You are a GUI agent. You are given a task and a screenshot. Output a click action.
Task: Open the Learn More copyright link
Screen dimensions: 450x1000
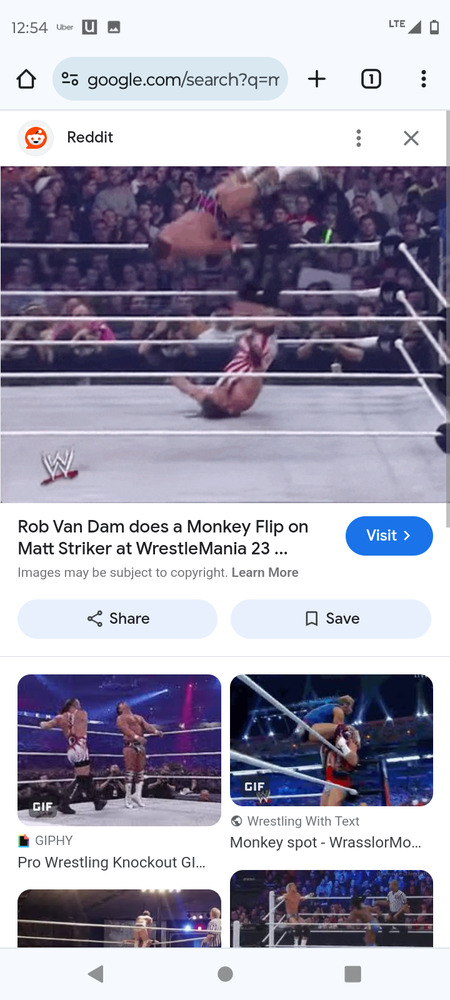[265, 573]
